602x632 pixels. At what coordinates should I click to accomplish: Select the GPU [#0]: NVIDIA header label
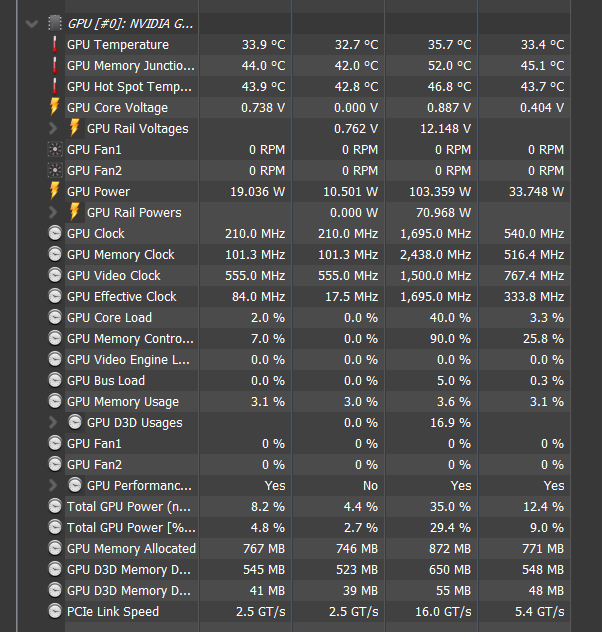[130, 24]
